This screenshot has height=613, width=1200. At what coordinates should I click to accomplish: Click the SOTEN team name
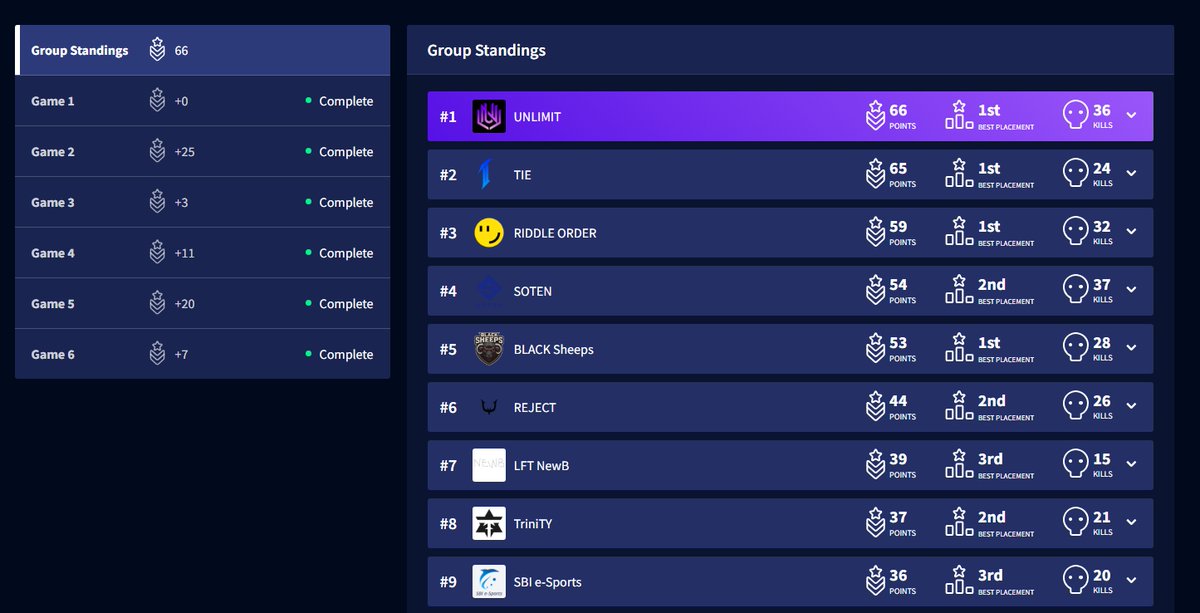(x=533, y=291)
